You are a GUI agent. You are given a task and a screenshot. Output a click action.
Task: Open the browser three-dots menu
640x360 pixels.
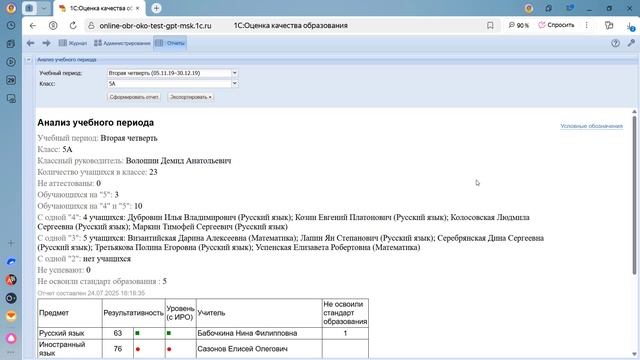[x=587, y=25]
